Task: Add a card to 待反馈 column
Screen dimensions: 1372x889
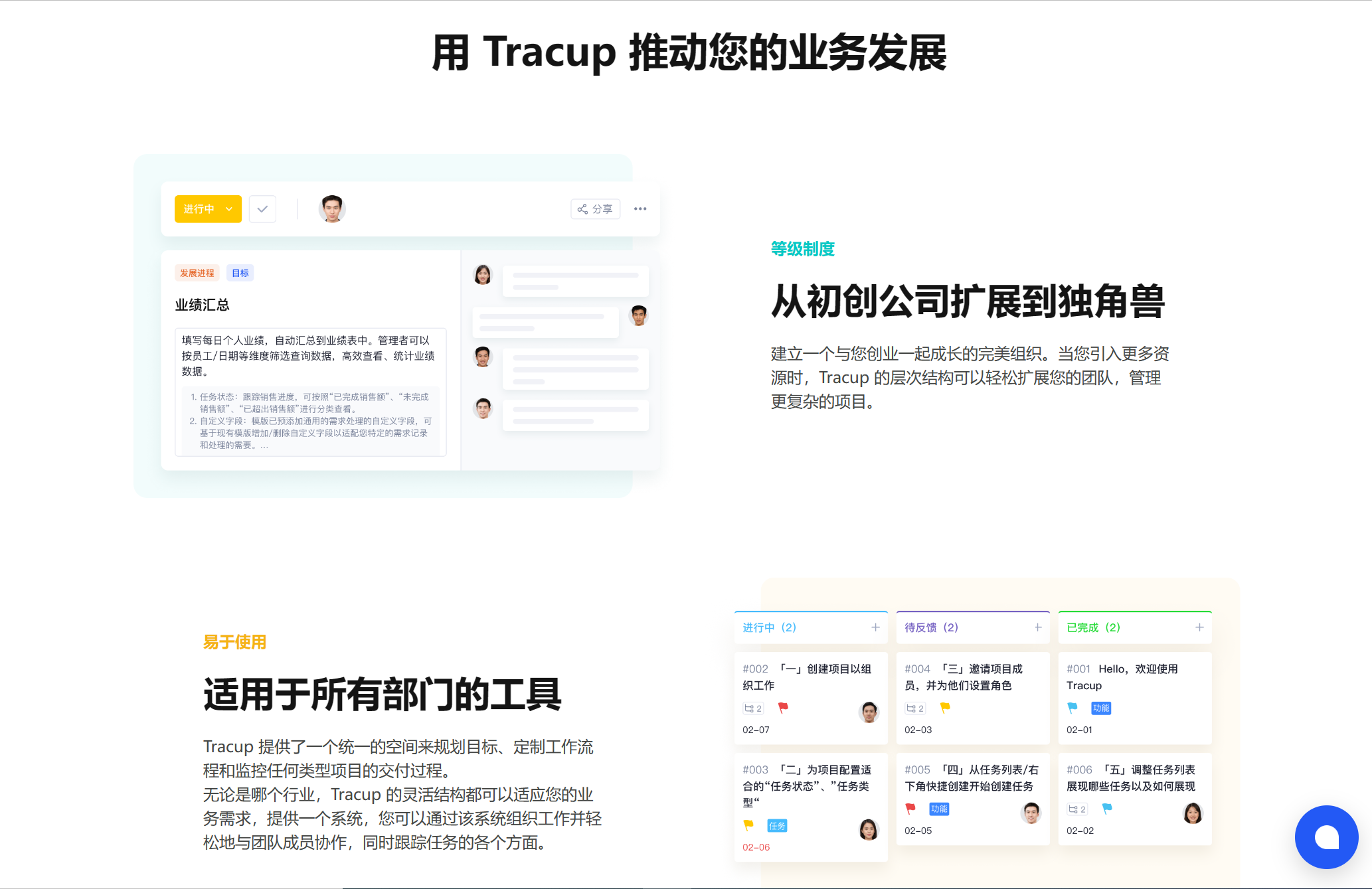Action: pyautogui.click(x=1038, y=627)
